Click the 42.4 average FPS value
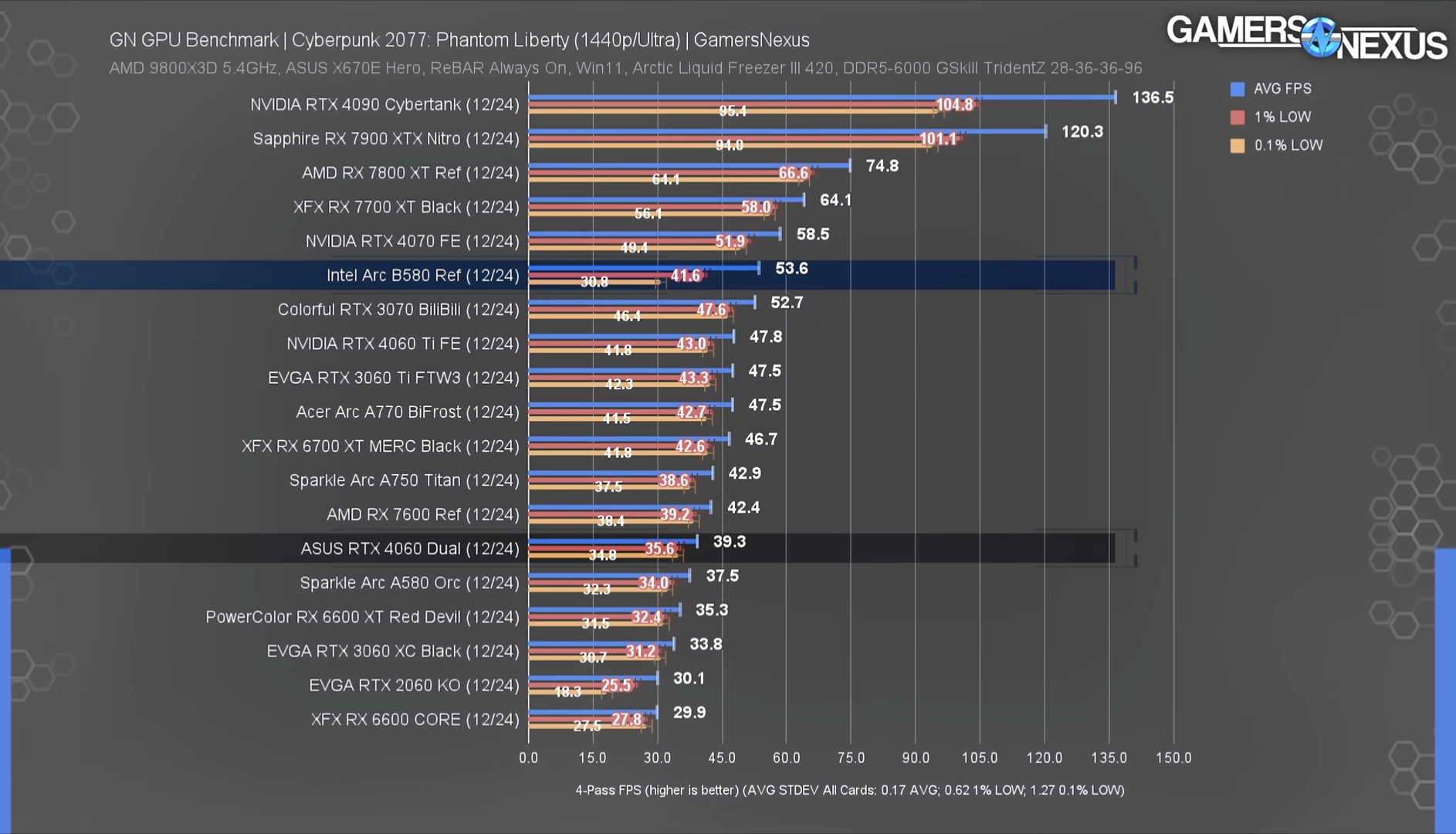1456x834 pixels. (743, 507)
